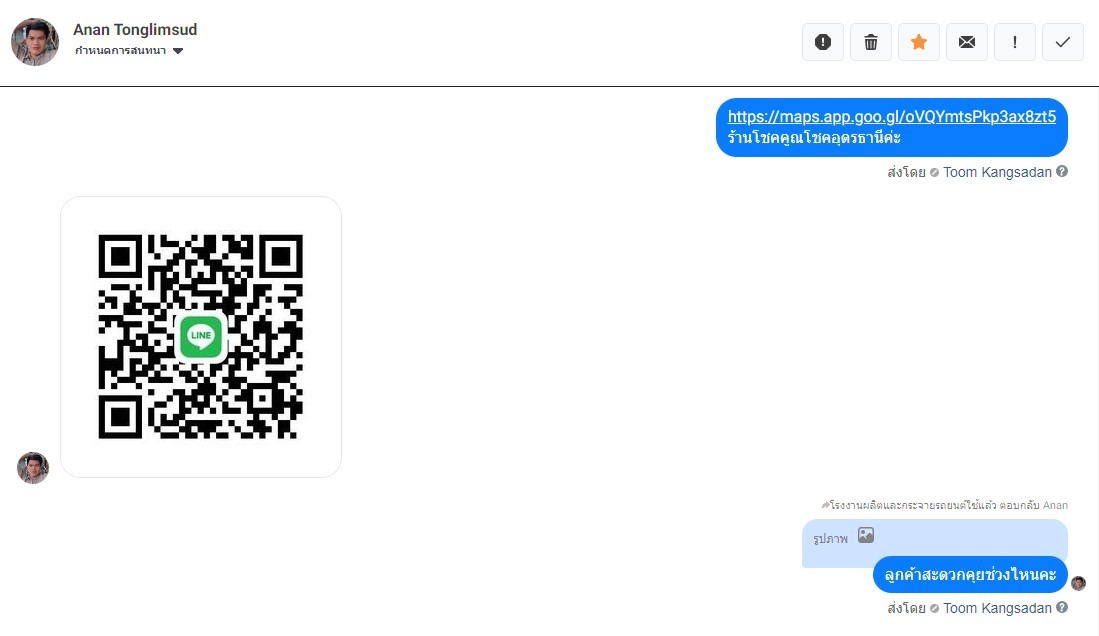Image resolution: width=1099 pixels, height=636 pixels.
Task: Click the small avatar beside QR message
Action: coord(33,468)
